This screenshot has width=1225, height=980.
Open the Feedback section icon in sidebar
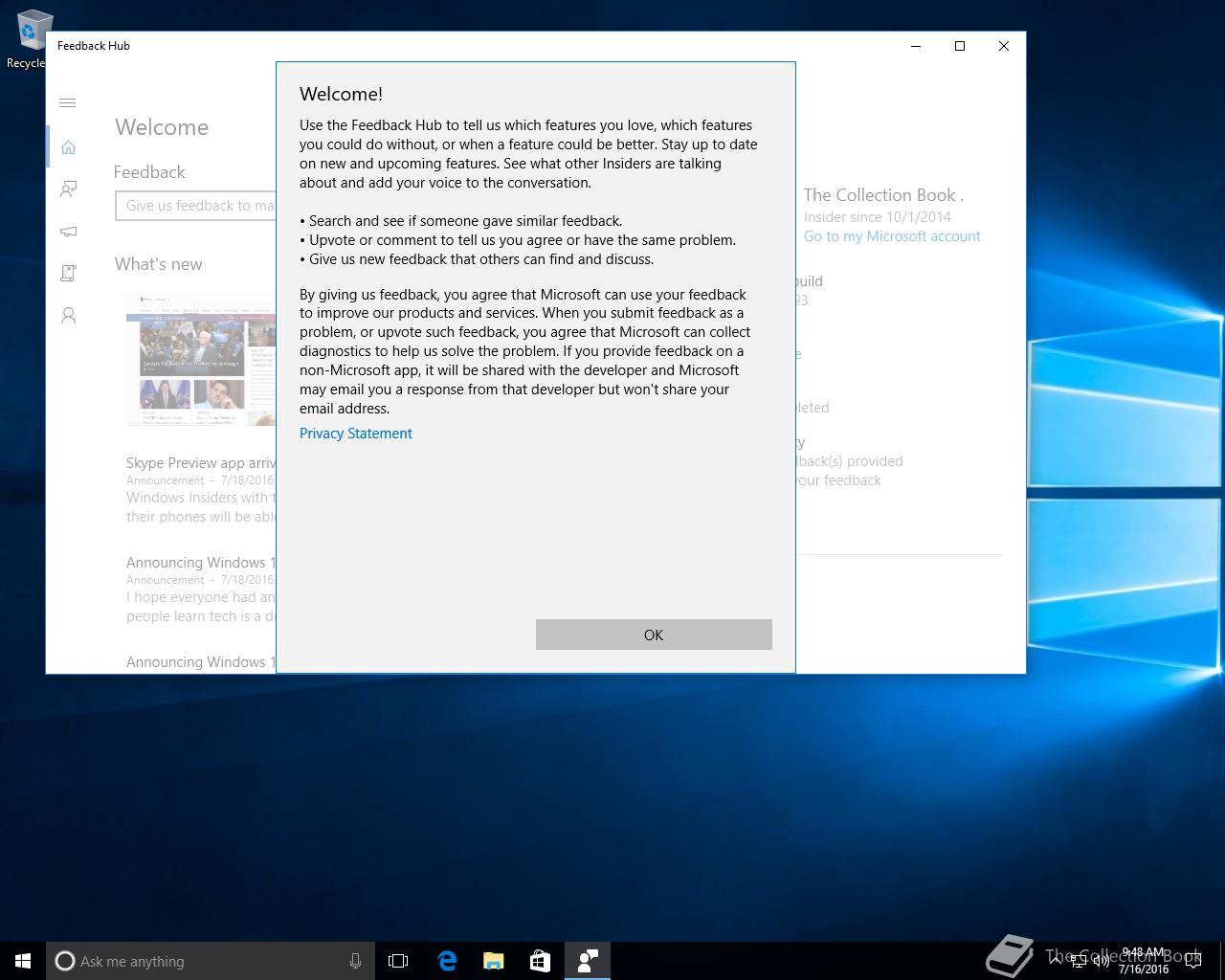68,189
